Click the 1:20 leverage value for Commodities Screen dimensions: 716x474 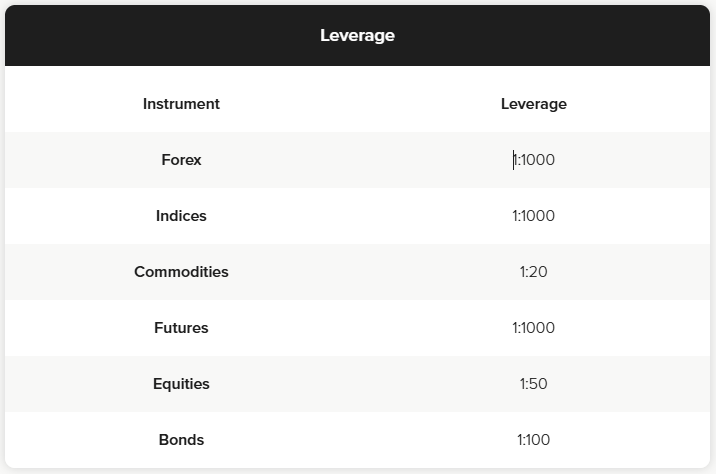click(534, 272)
